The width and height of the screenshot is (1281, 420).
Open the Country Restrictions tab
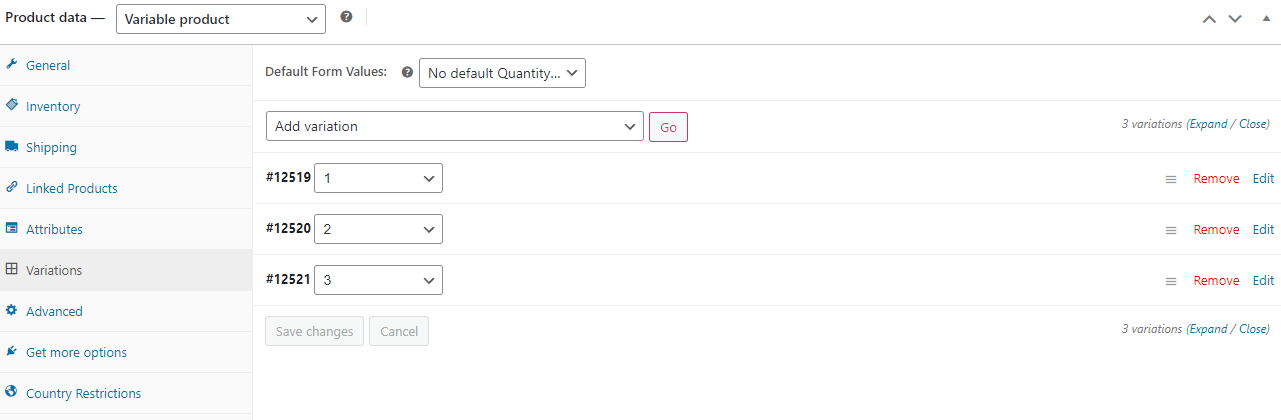pos(83,393)
